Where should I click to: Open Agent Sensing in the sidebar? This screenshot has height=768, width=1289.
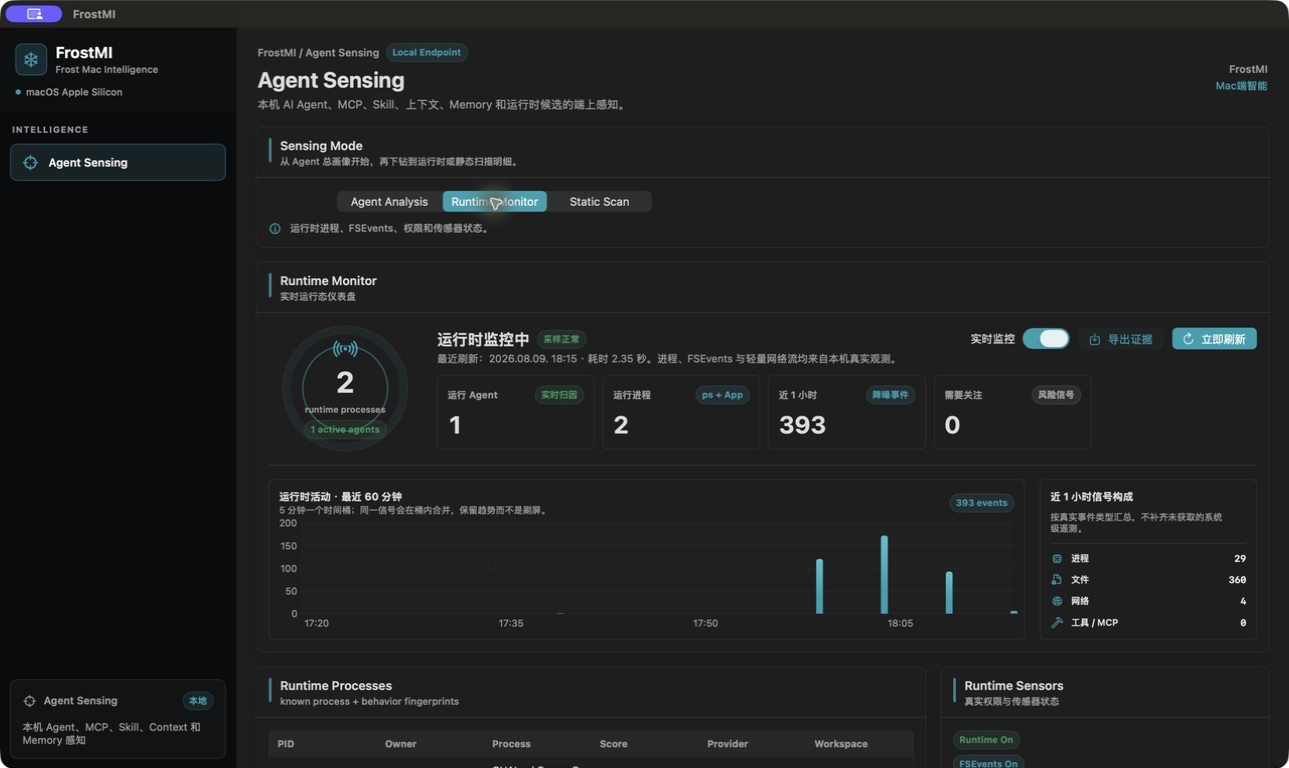[x=118, y=162]
